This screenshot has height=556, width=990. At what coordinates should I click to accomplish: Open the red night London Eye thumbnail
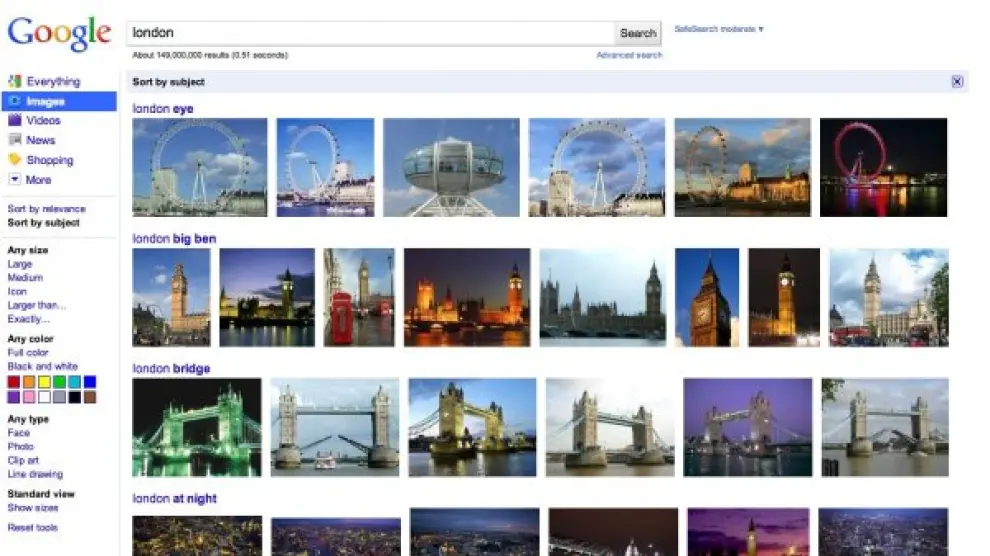point(883,167)
